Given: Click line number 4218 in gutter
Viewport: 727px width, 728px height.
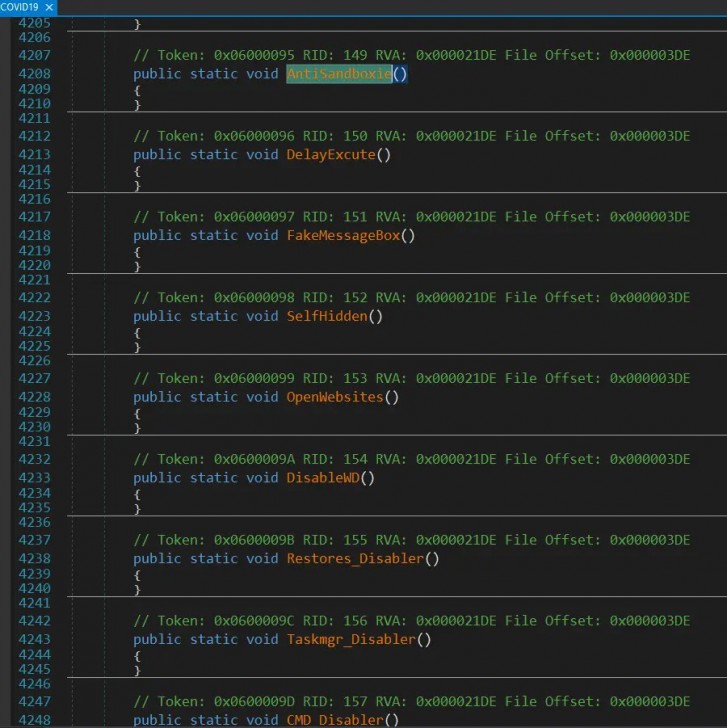Looking at the screenshot, I should (x=34, y=235).
